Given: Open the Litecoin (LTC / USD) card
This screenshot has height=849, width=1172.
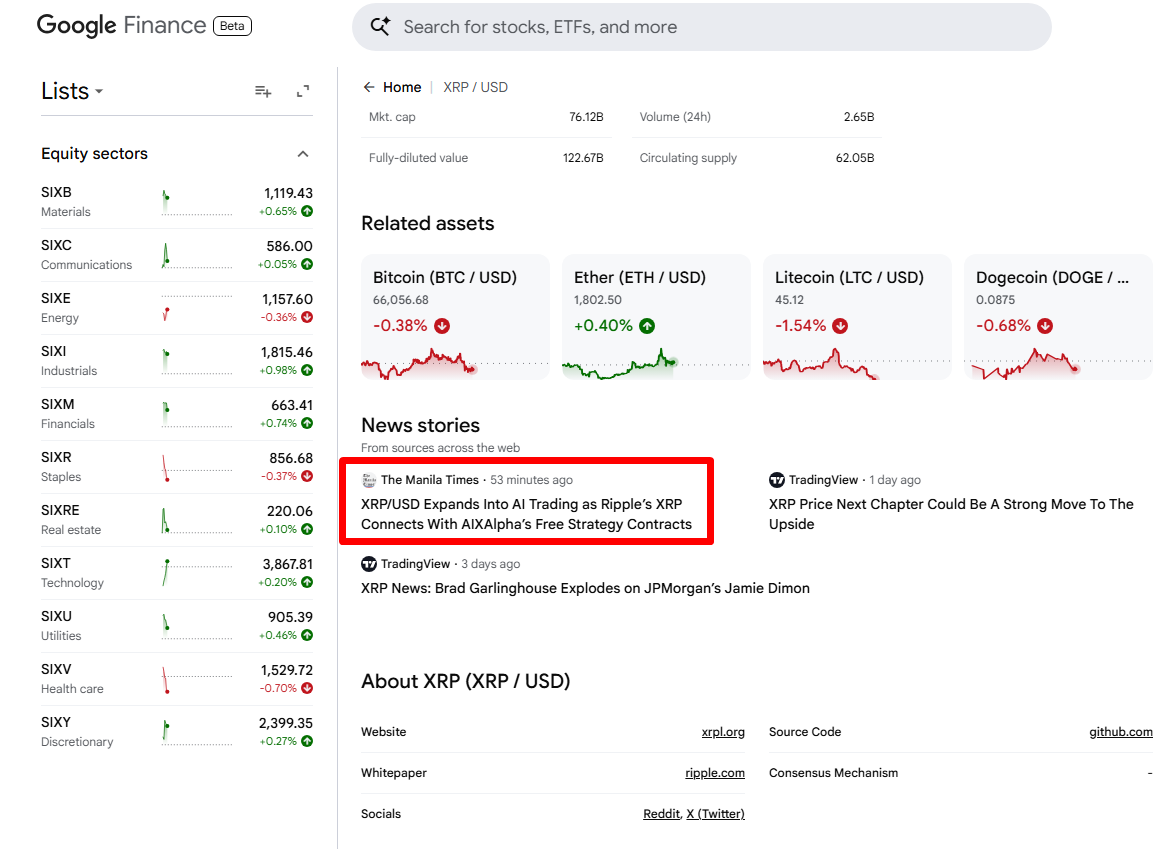Looking at the screenshot, I should click(x=857, y=317).
